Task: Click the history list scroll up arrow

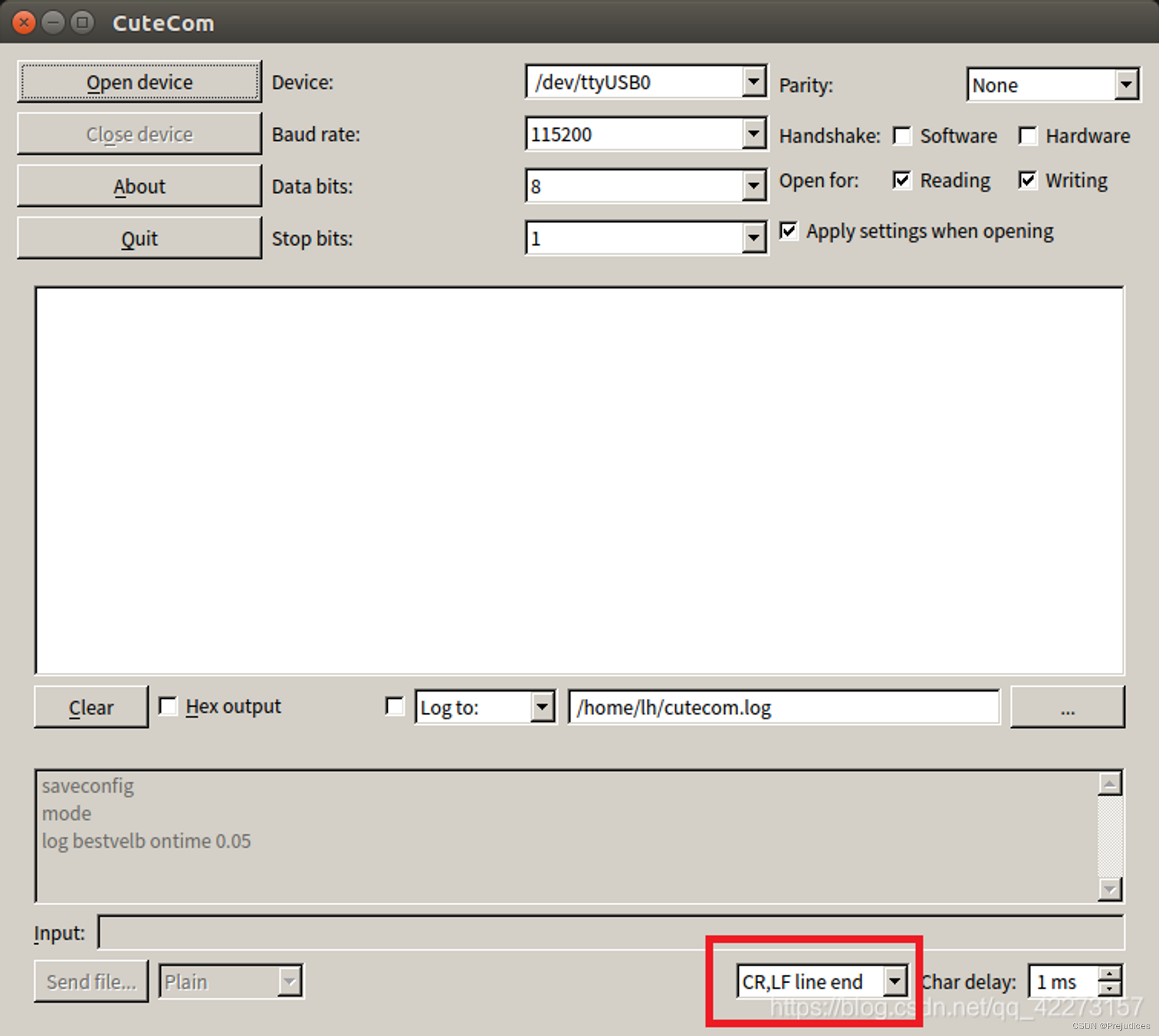Action: [1110, 784]
